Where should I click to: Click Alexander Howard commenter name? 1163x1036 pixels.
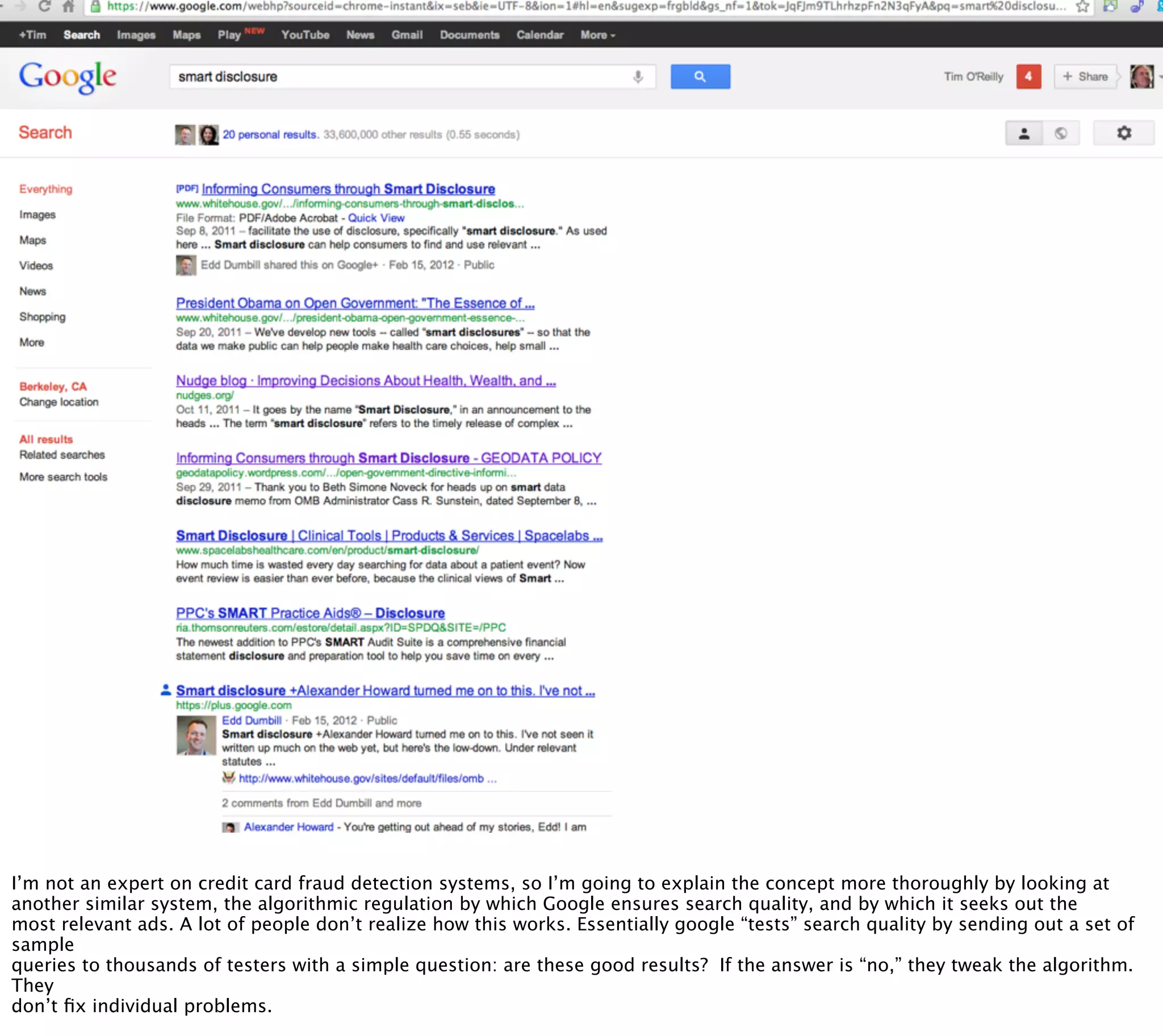coord(288,827)
